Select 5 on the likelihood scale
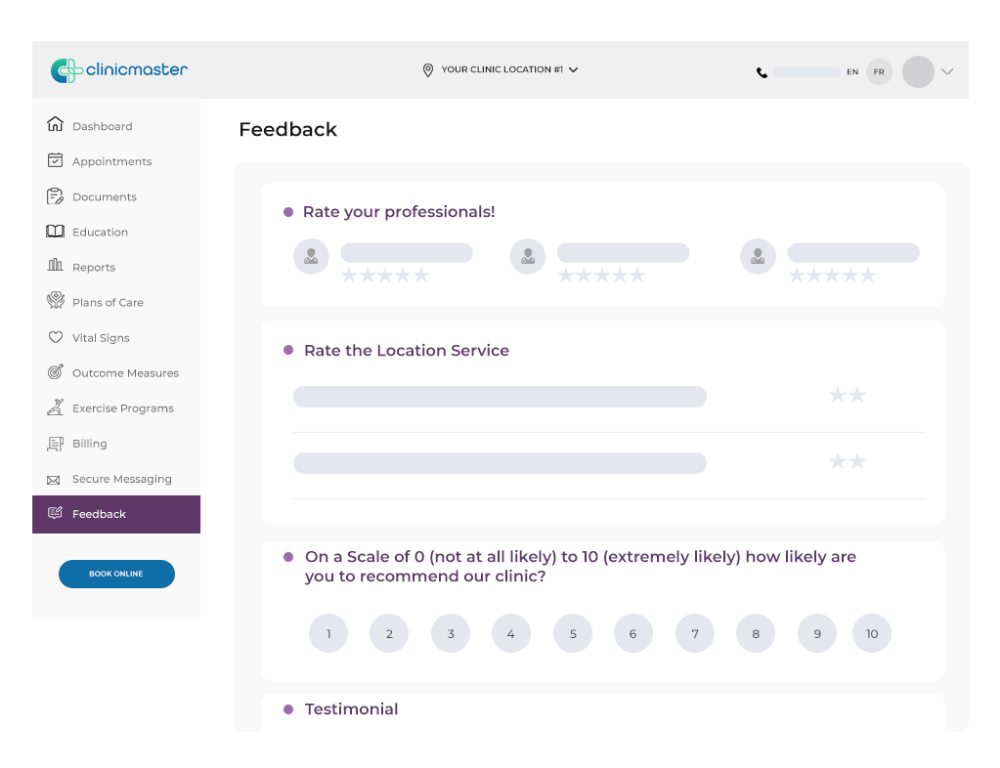1000x768 pixels. click(x=572, y=633)
